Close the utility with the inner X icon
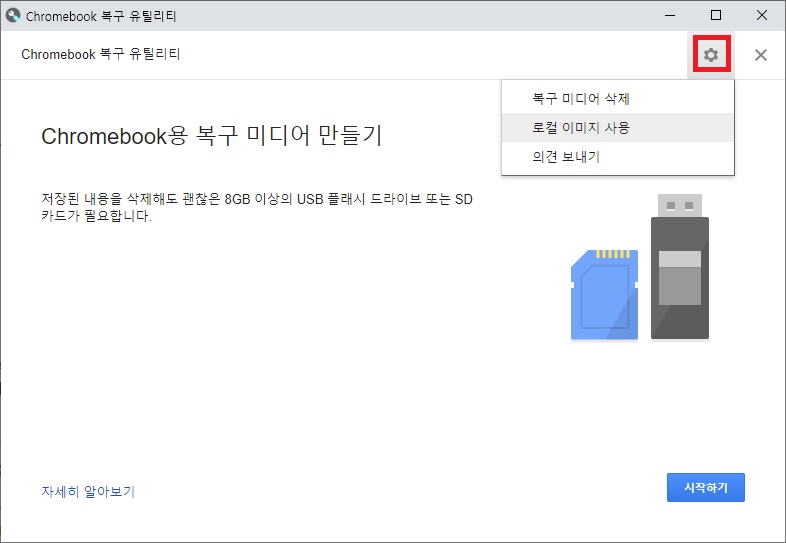Image resolution: width=786 pixels, height=543 pixels. (x=760, y=55)
